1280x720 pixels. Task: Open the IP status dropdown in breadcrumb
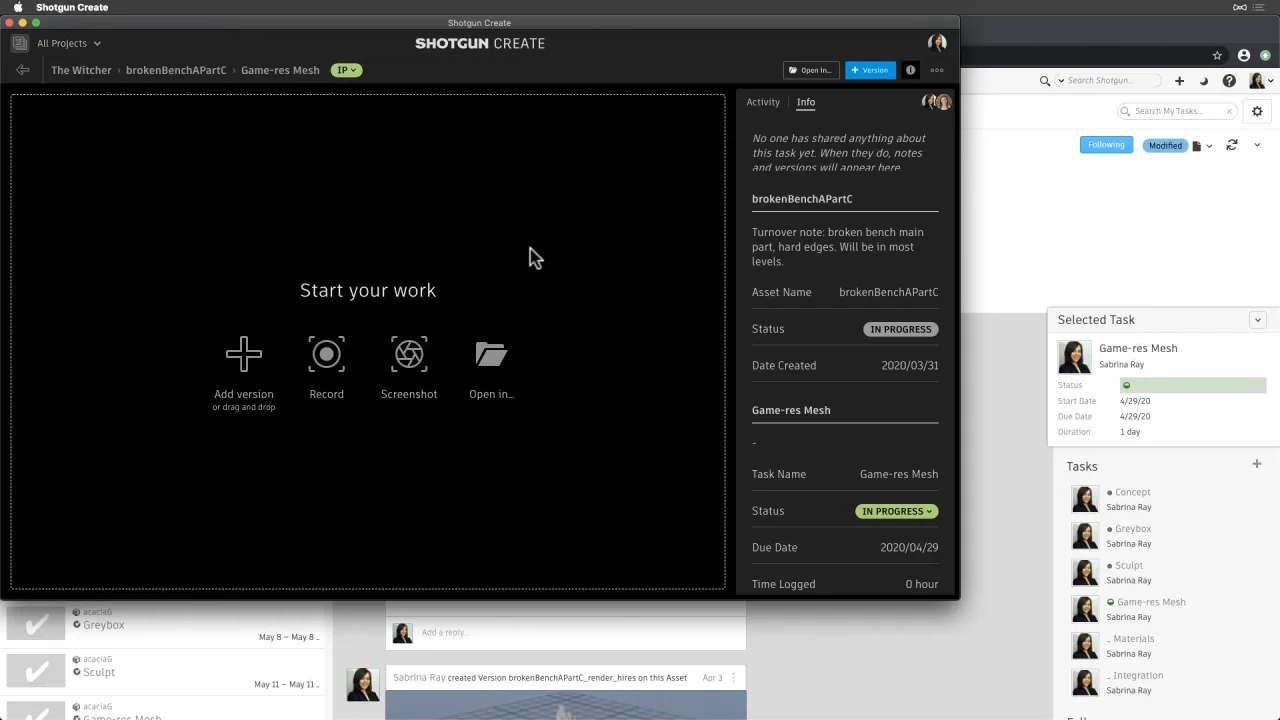346,70
